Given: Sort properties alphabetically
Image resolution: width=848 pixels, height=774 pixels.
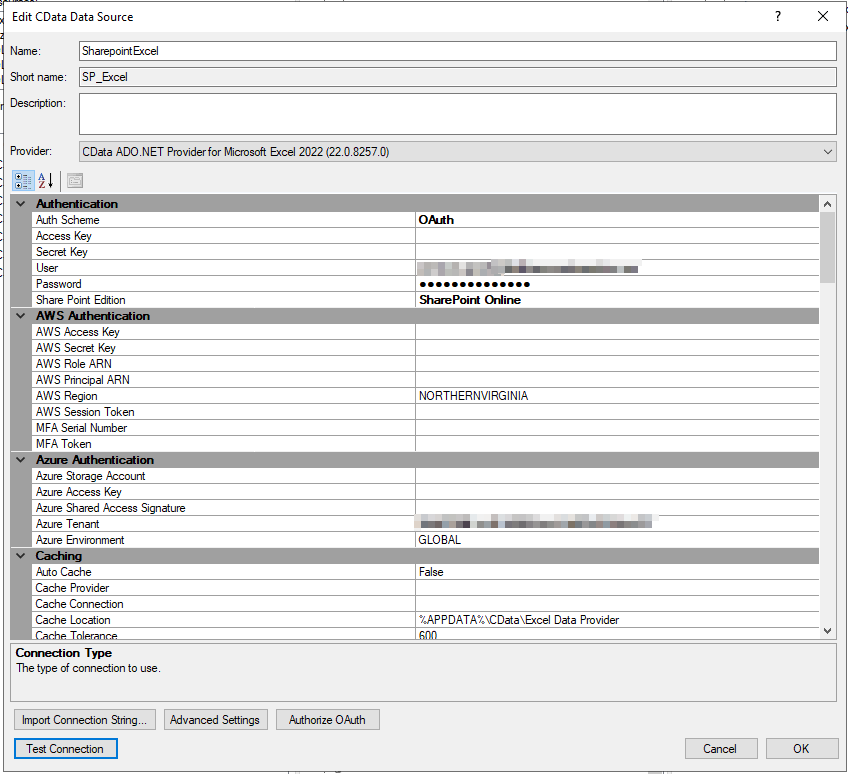Looking at the screenshot, I should (45, 181).
